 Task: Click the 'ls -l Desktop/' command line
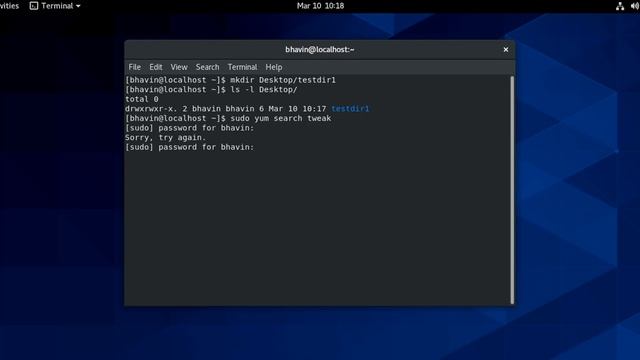(x=211, y=89)
